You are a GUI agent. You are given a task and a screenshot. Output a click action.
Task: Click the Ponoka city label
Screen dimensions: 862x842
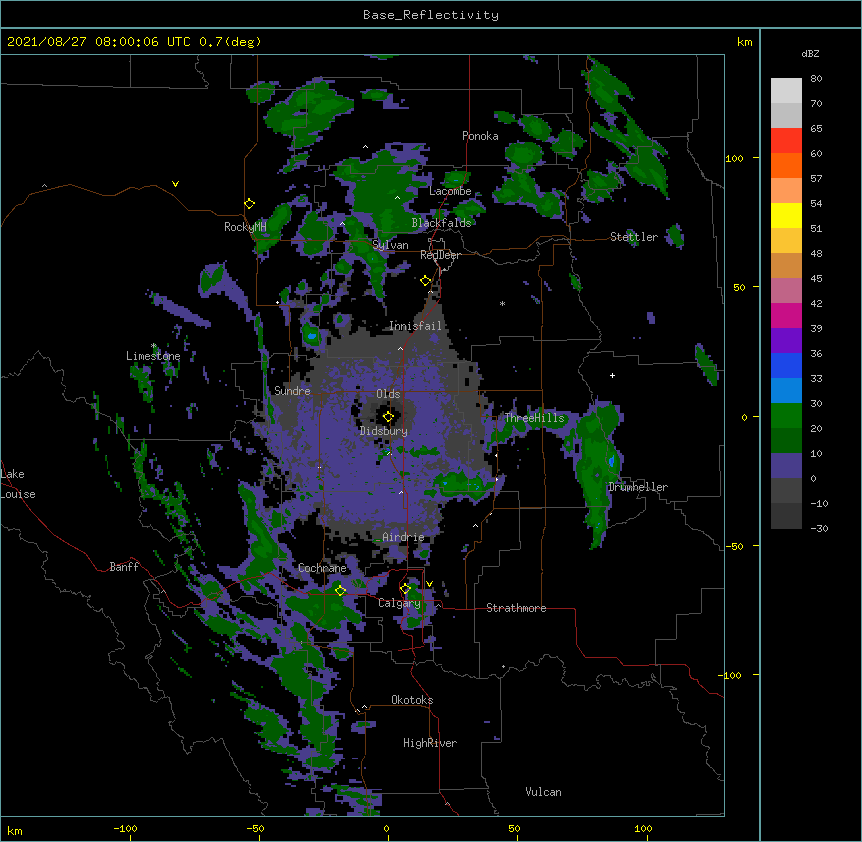click(480, 136)
